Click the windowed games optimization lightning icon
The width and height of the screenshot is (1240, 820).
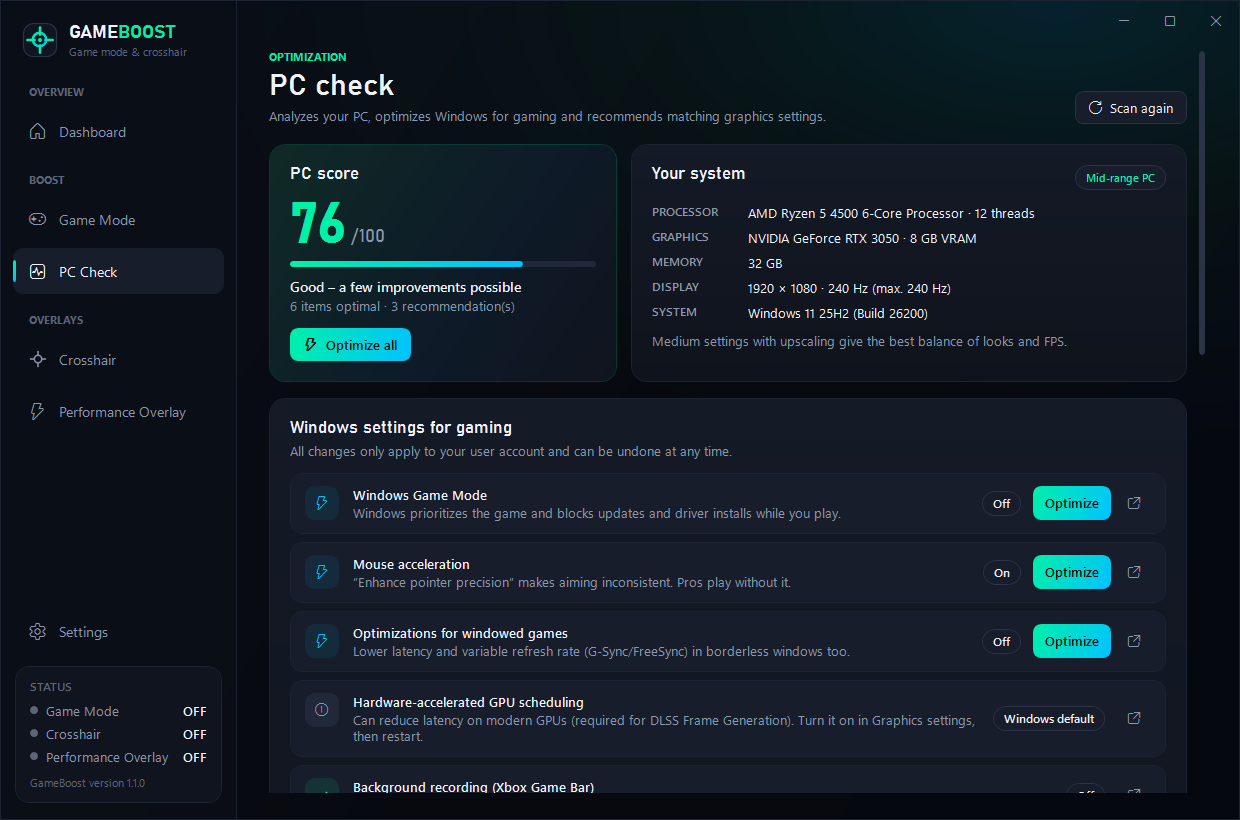pos(322,642)
